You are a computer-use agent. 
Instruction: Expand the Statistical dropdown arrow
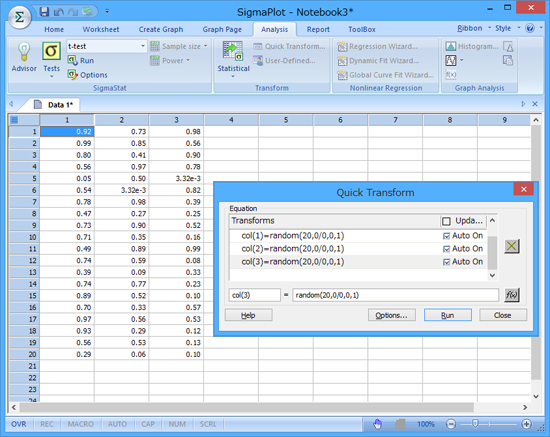tap(233, 77)
